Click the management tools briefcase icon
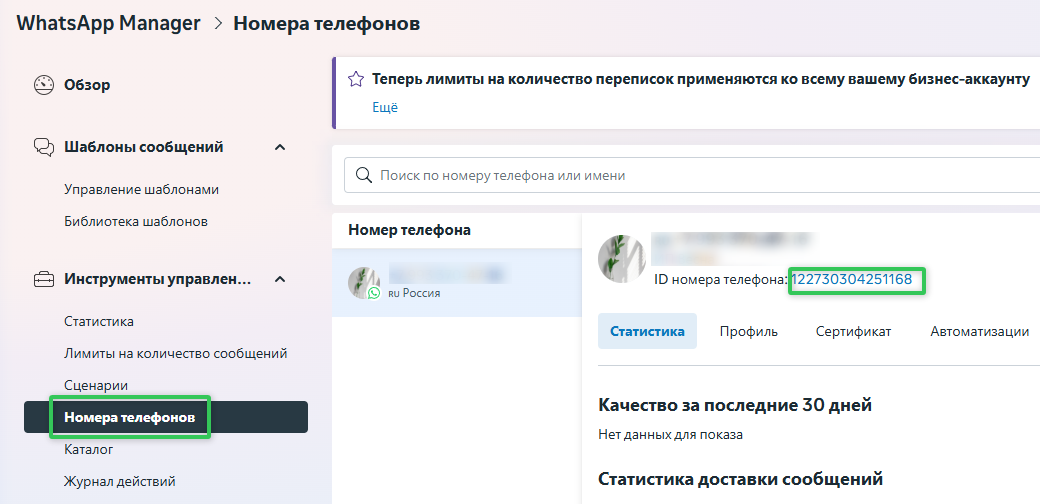1040x504 pixels. 43,279
